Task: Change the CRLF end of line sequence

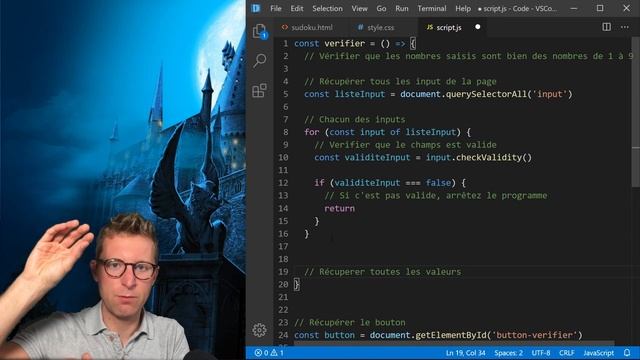Action: [567, 353]
